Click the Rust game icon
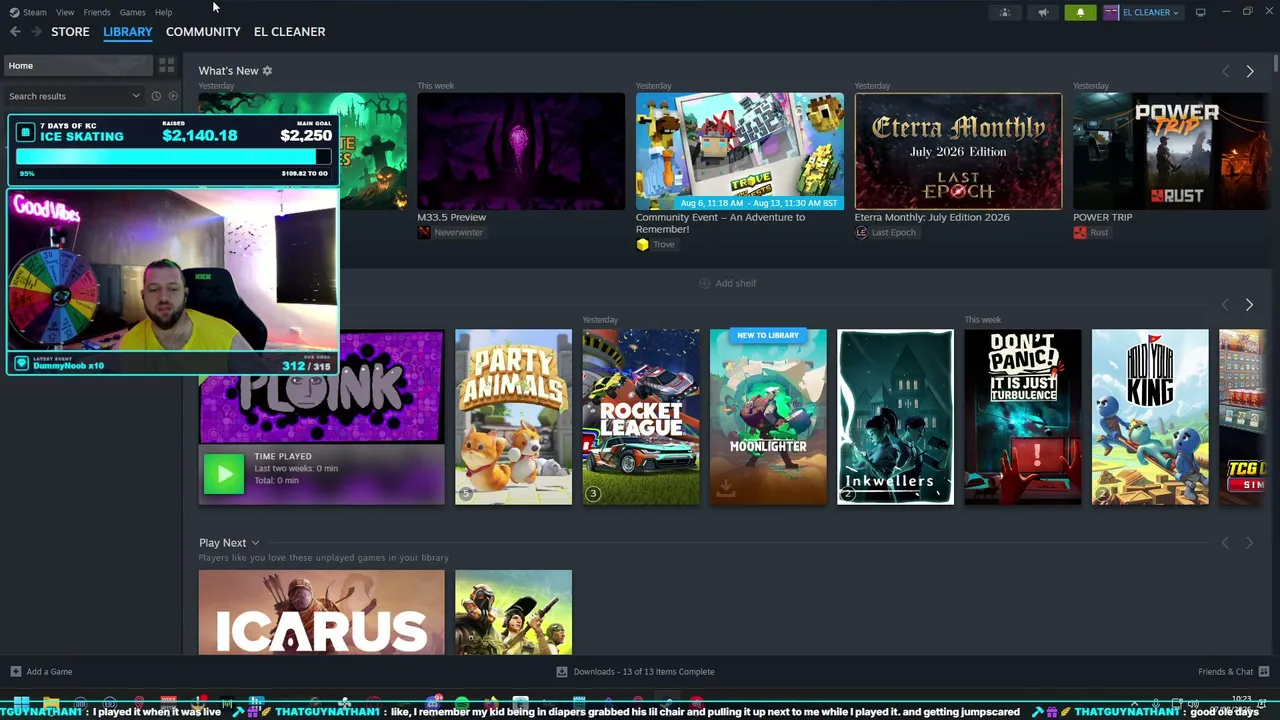The image size is (1280, 720). pos(1079,232)
